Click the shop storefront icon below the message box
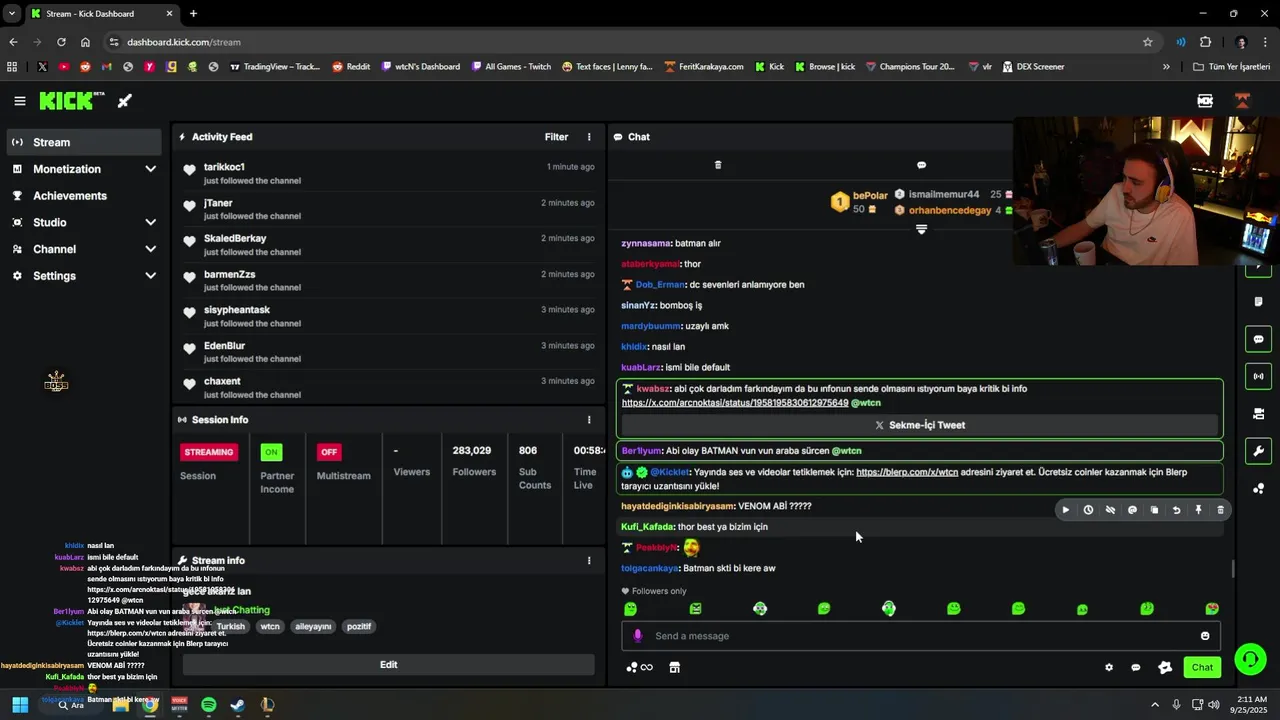This screenshot has width=1280, height=720. click(x=674, y=667)
